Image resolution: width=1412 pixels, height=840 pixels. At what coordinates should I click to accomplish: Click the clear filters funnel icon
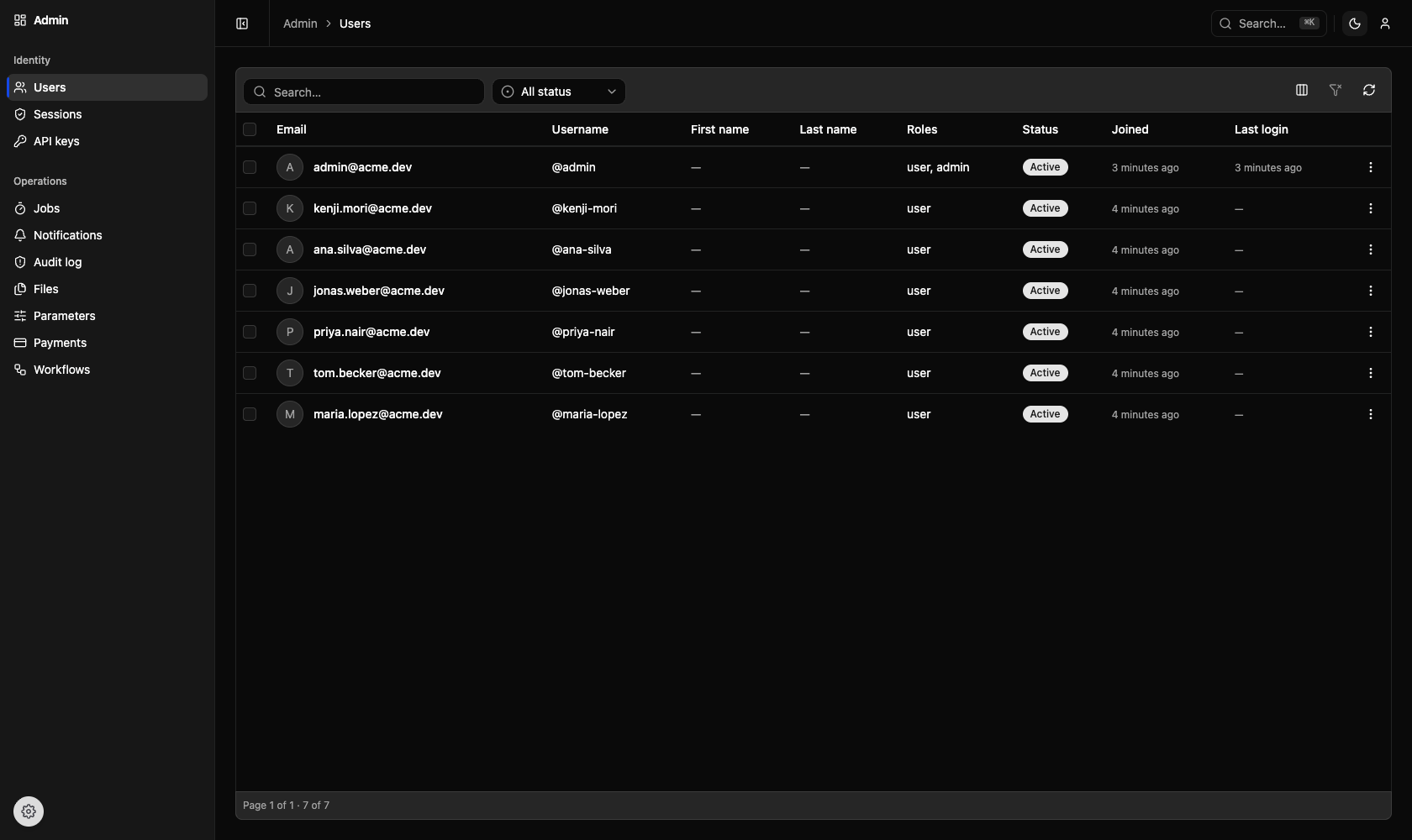(1336, 90)
